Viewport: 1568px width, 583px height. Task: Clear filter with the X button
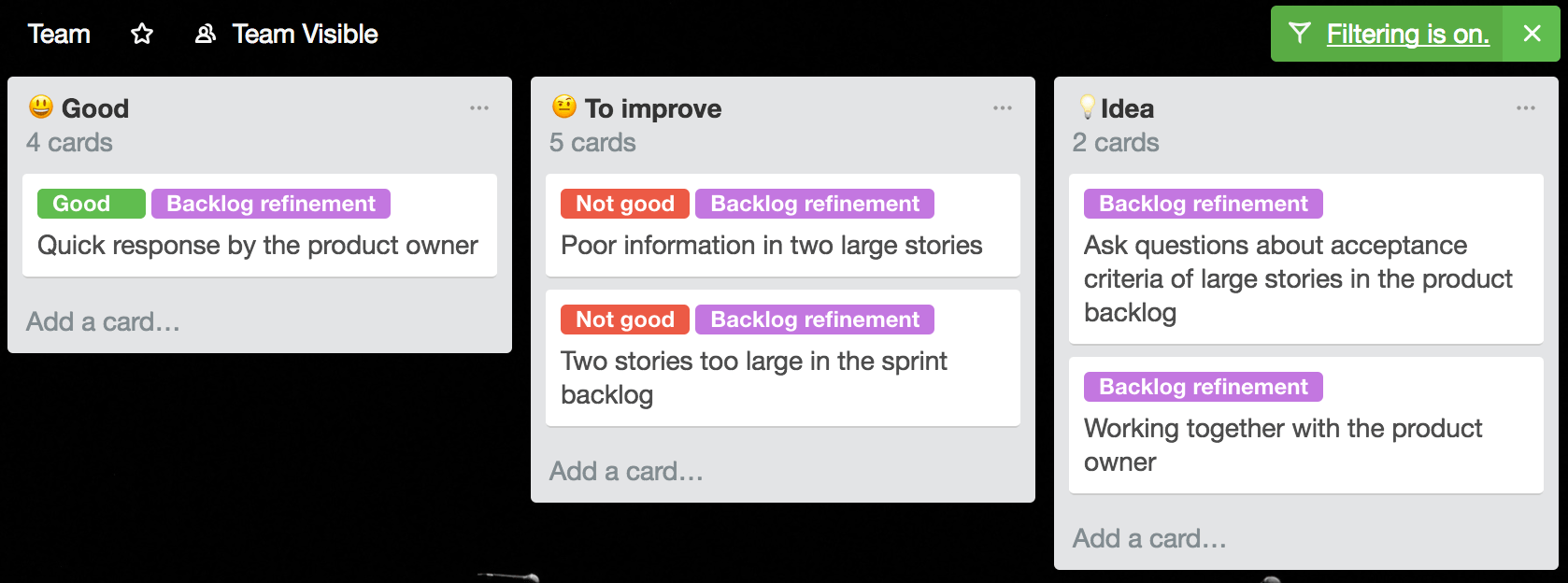(x=1532, y=34)
